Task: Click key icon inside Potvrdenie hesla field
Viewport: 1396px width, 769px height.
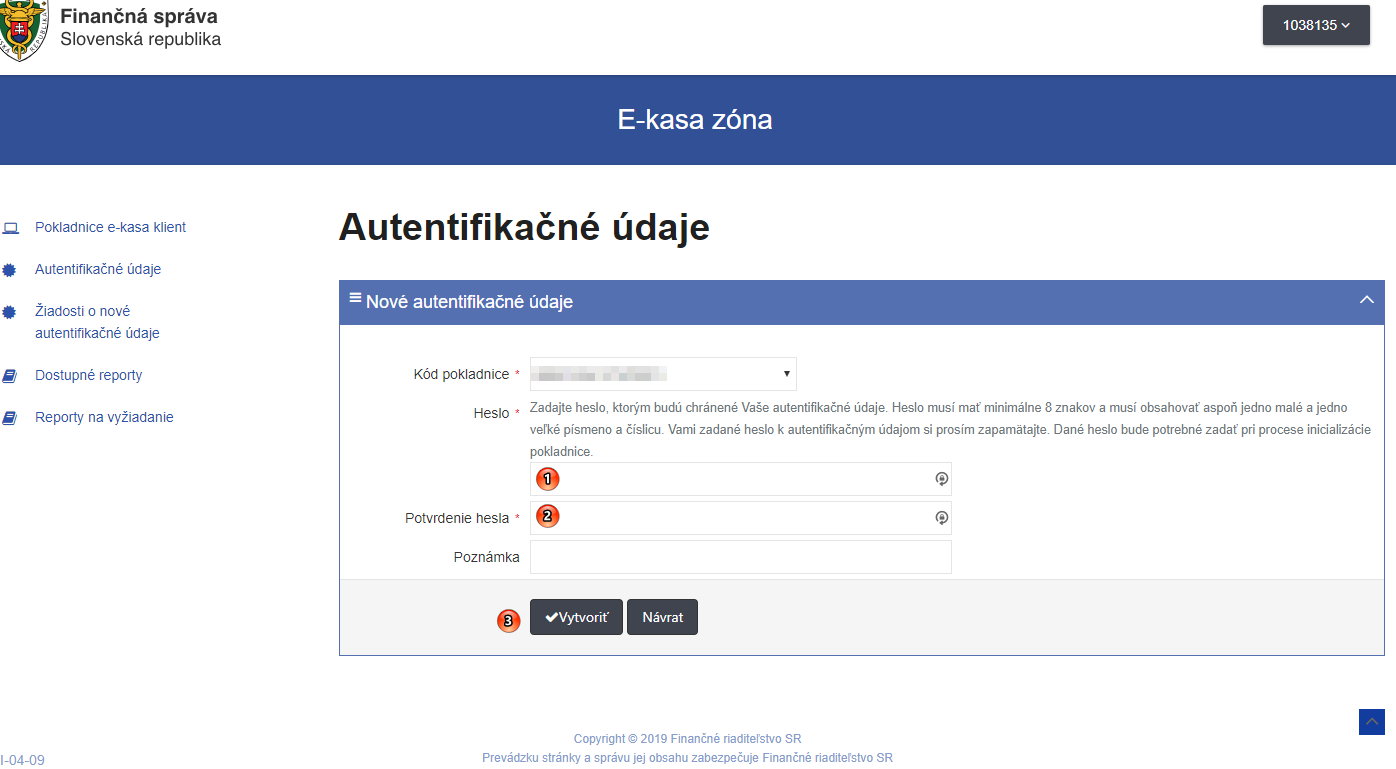Action: click(x=940, y=518)
